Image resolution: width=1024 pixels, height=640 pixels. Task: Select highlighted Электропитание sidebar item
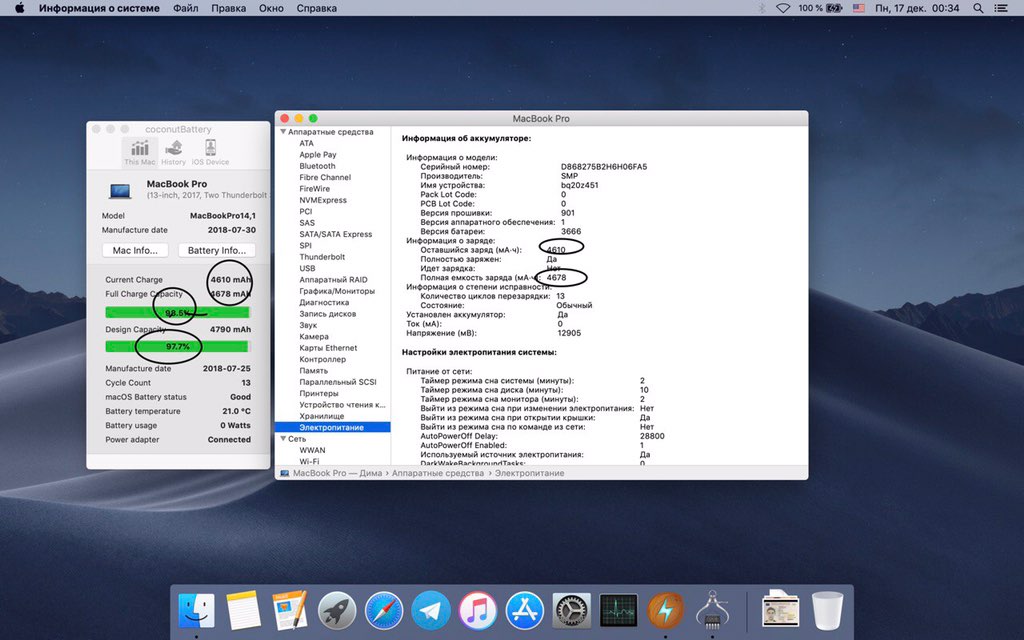[332, 427]
